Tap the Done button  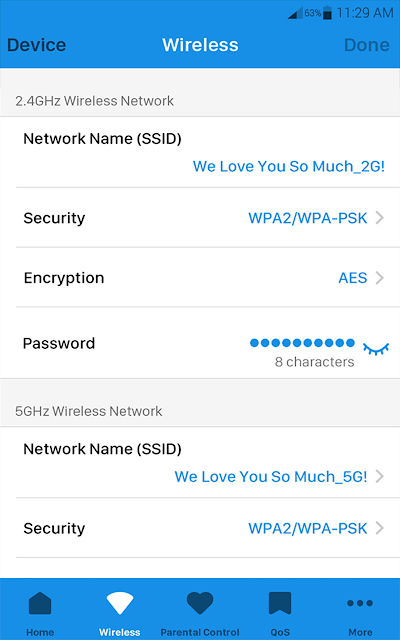click(367, 45)
